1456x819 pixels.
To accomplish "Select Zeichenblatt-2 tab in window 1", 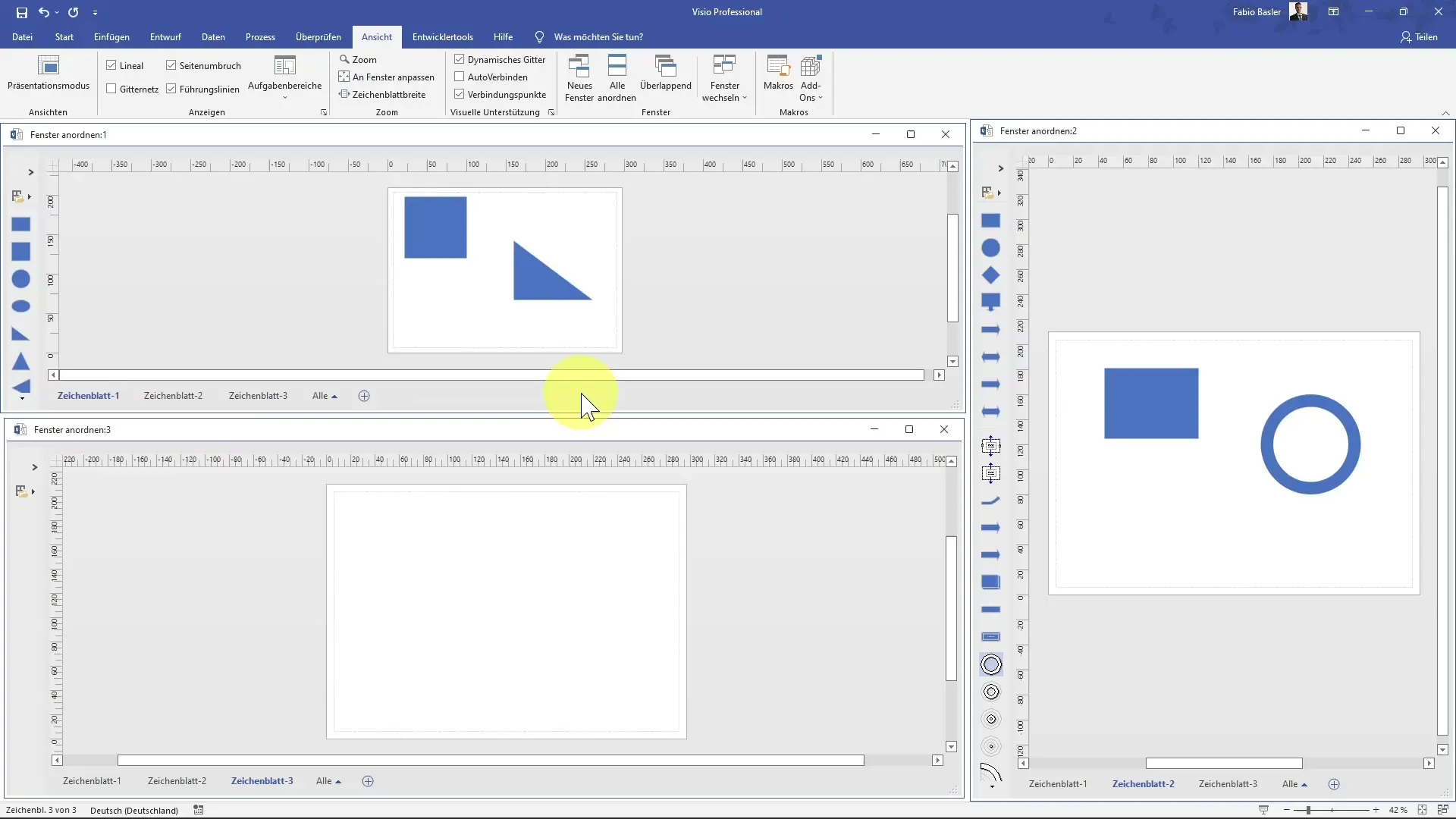I will click(173, 396).
